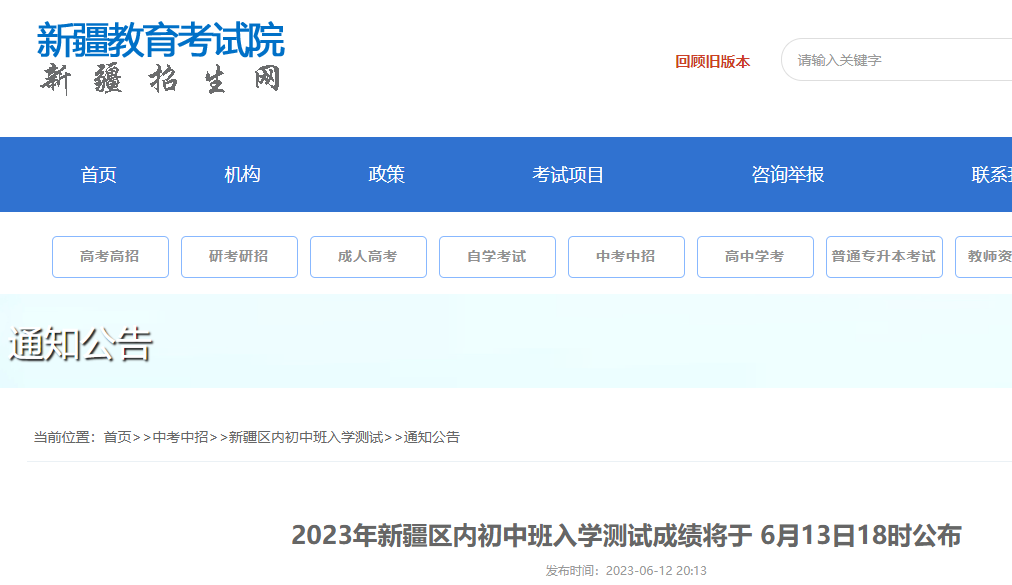Click the 新疆招生网 calligraphy subtitle

(x=161, y=79)
